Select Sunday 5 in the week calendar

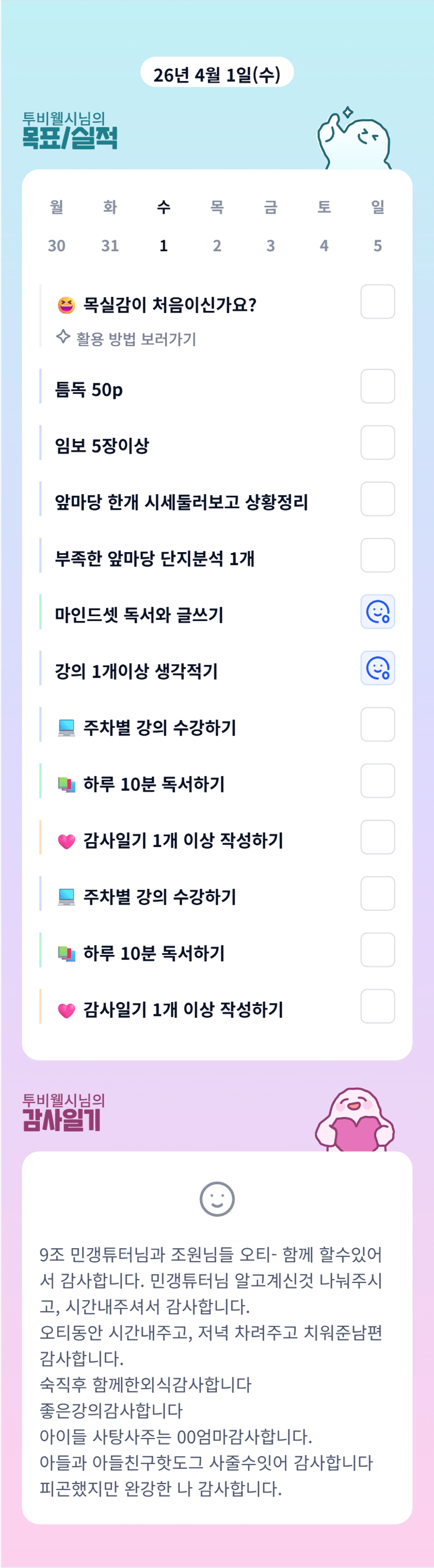click(x=377, y=245)
